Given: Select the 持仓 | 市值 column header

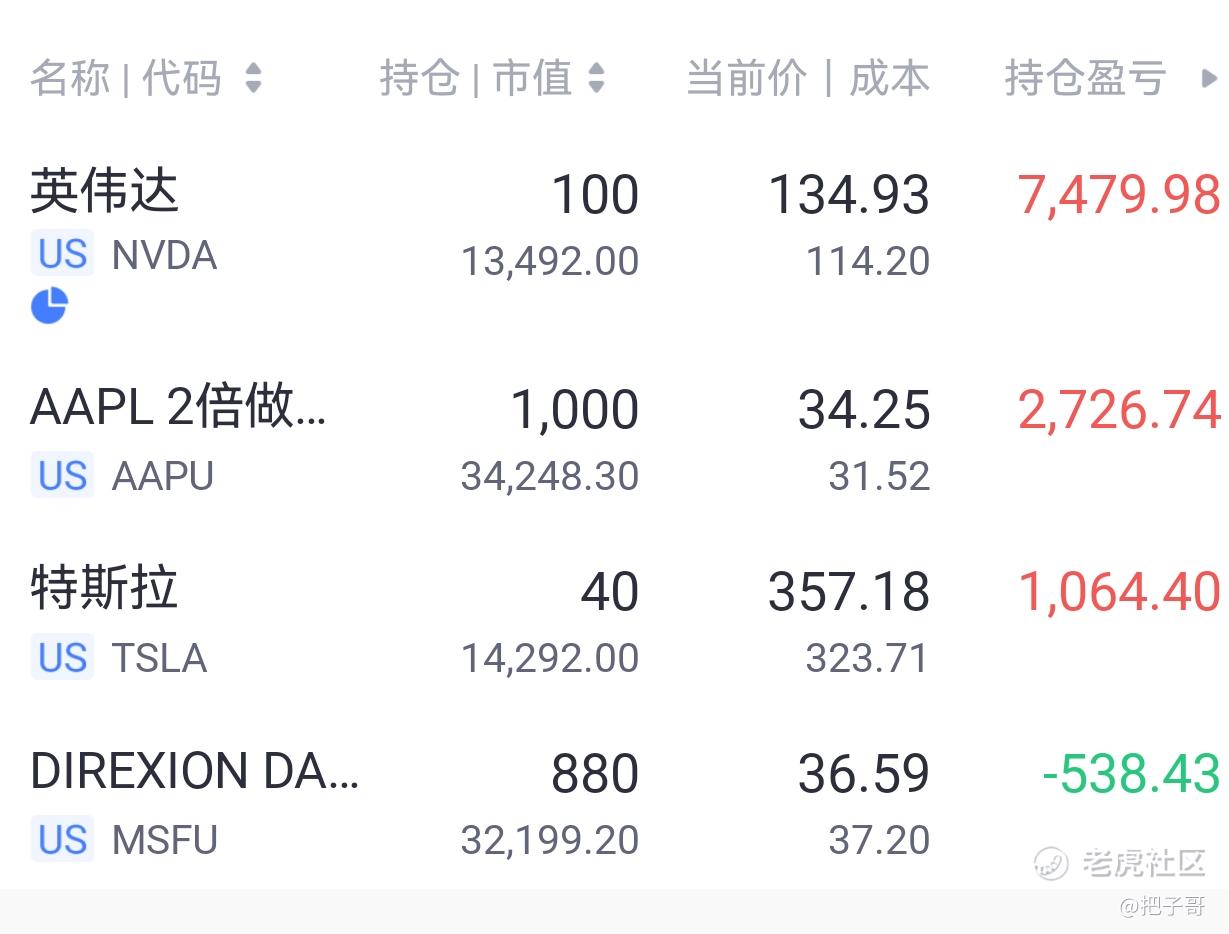Looking at the screenshot, I should coord(476,78).
